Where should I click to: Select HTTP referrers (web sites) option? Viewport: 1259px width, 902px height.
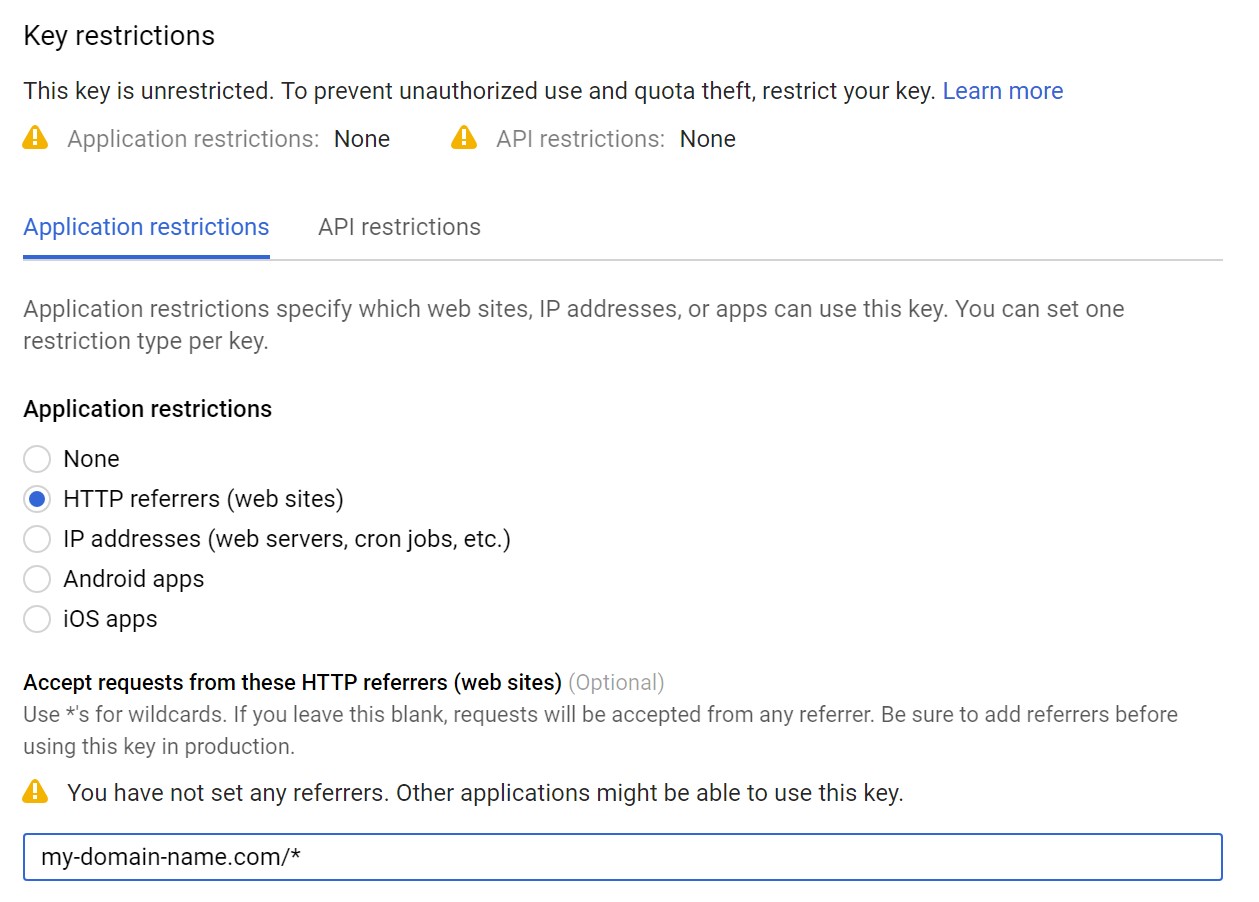[37, 499]
